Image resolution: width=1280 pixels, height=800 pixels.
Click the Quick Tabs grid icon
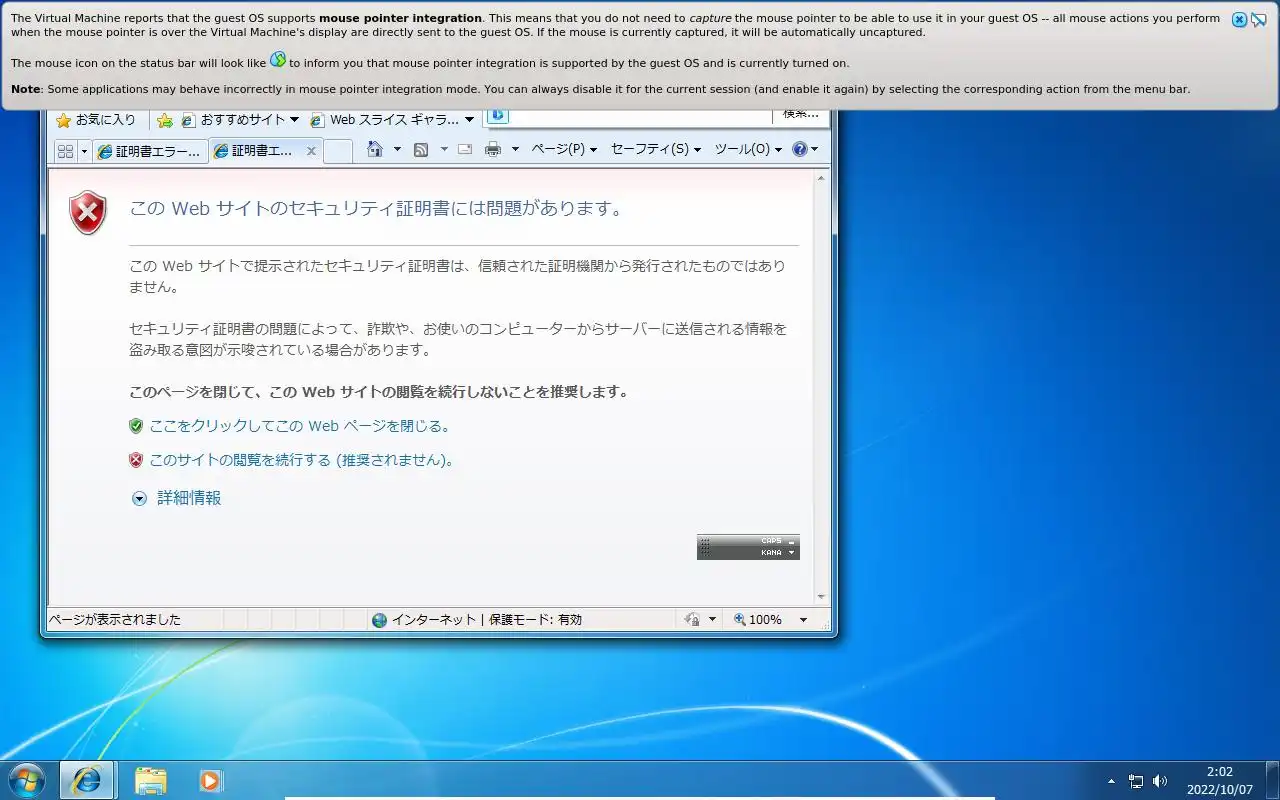(65, 151)
